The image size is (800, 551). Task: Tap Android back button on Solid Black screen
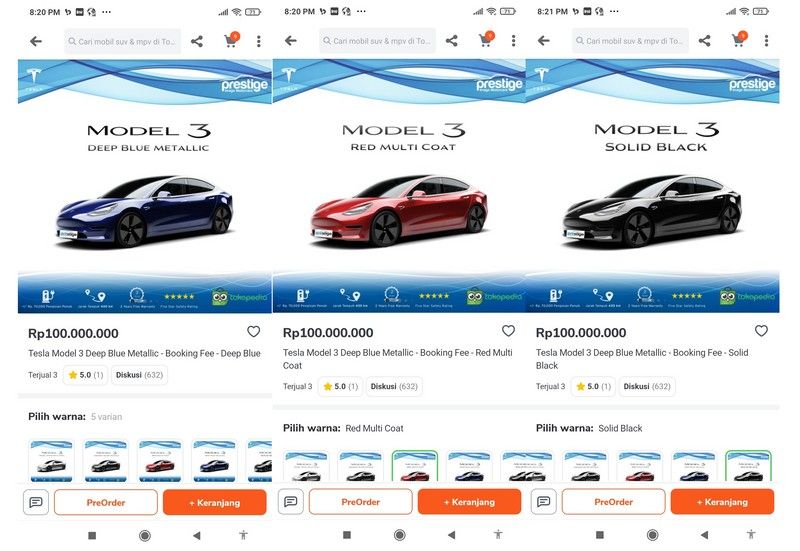click(x=705, y=535)
